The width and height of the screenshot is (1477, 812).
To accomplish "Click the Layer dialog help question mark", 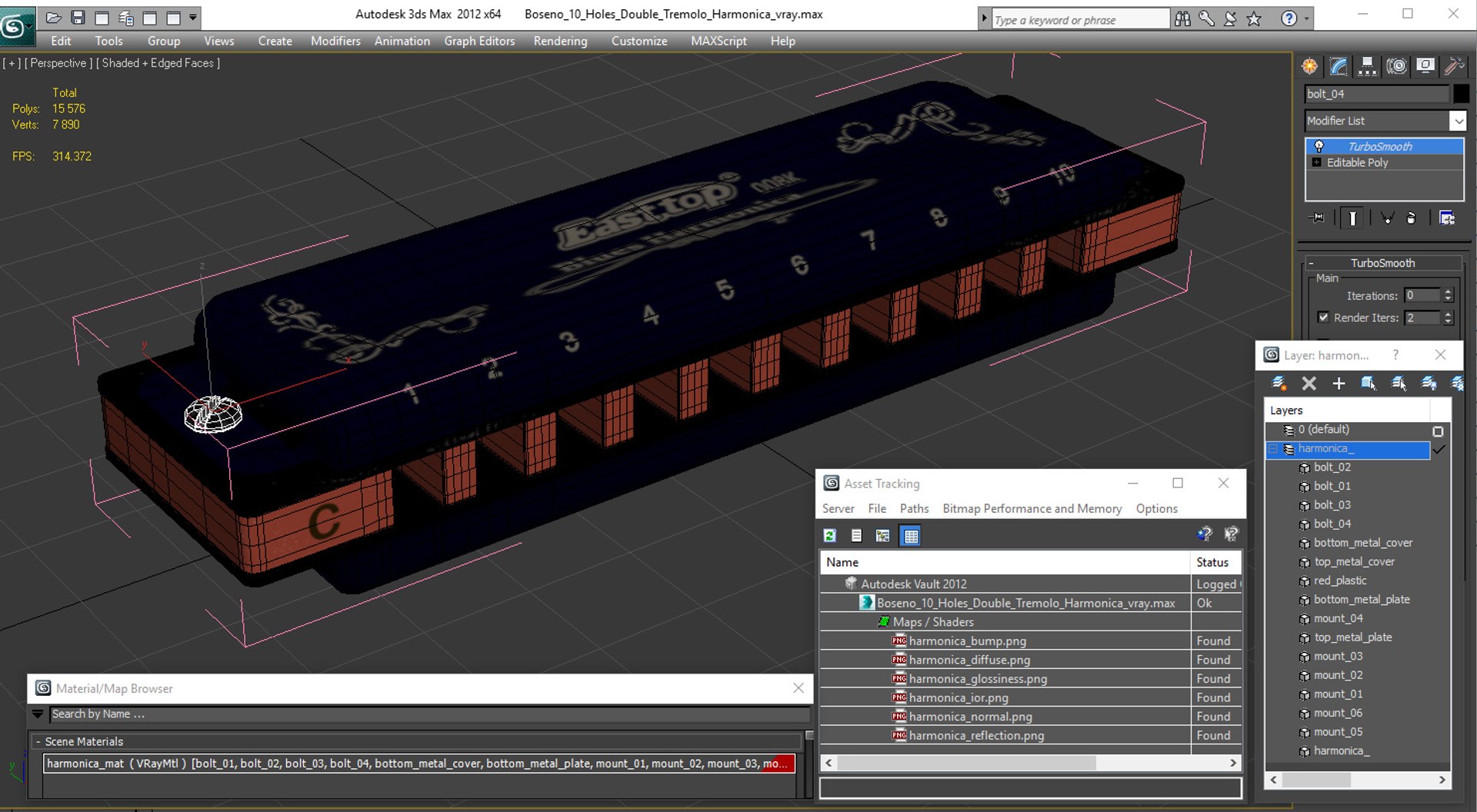I will [x=1395, y=354].
